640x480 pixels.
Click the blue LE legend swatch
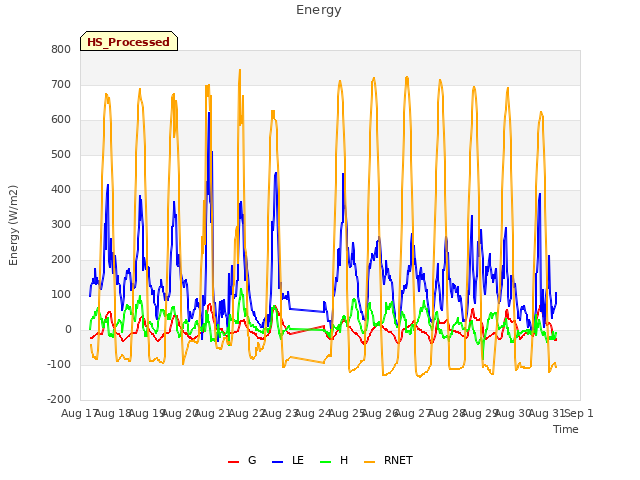(x=277, y=462)
